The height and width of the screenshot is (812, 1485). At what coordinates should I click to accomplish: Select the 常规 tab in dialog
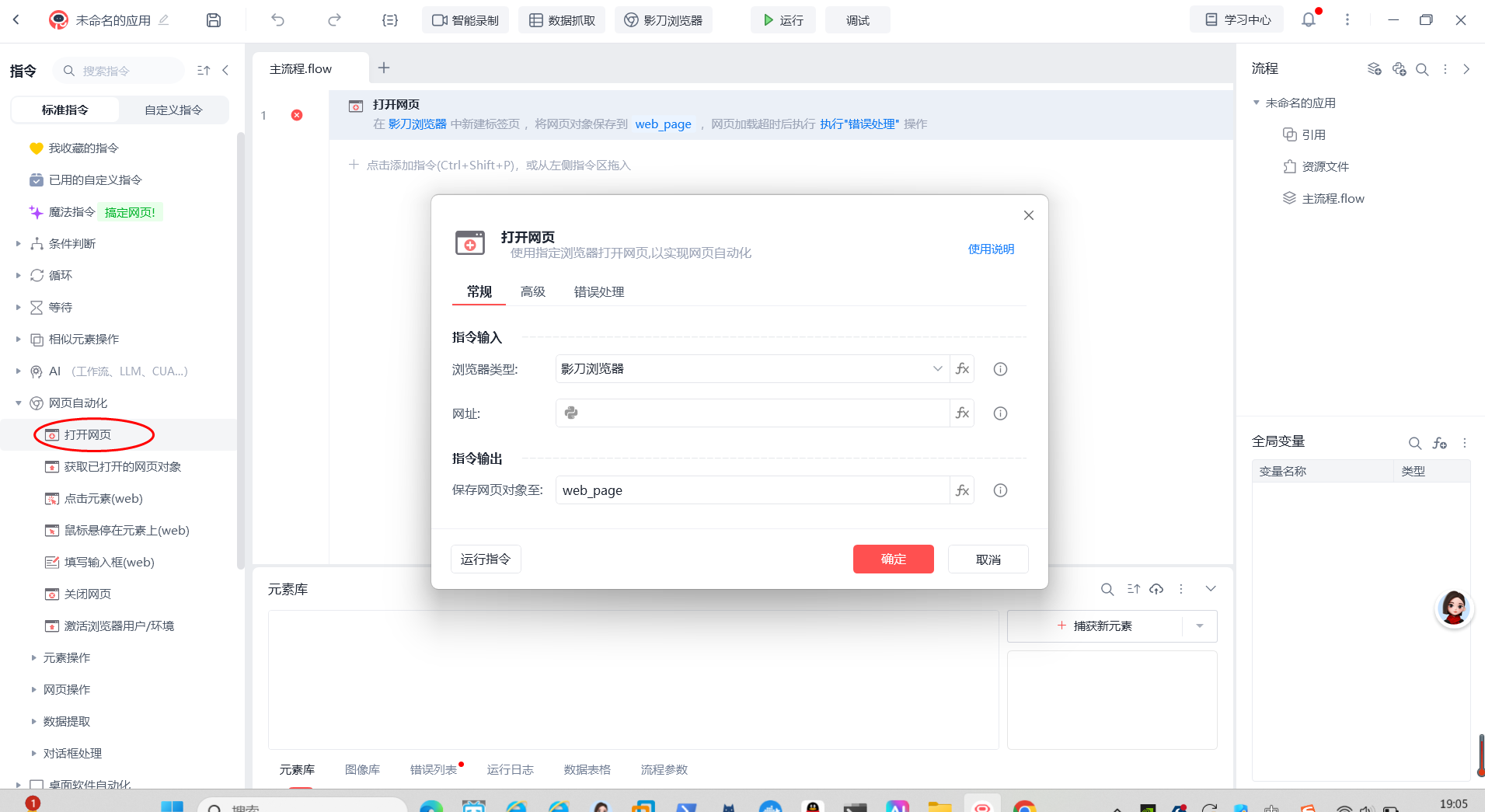click(x=479, y=292)
